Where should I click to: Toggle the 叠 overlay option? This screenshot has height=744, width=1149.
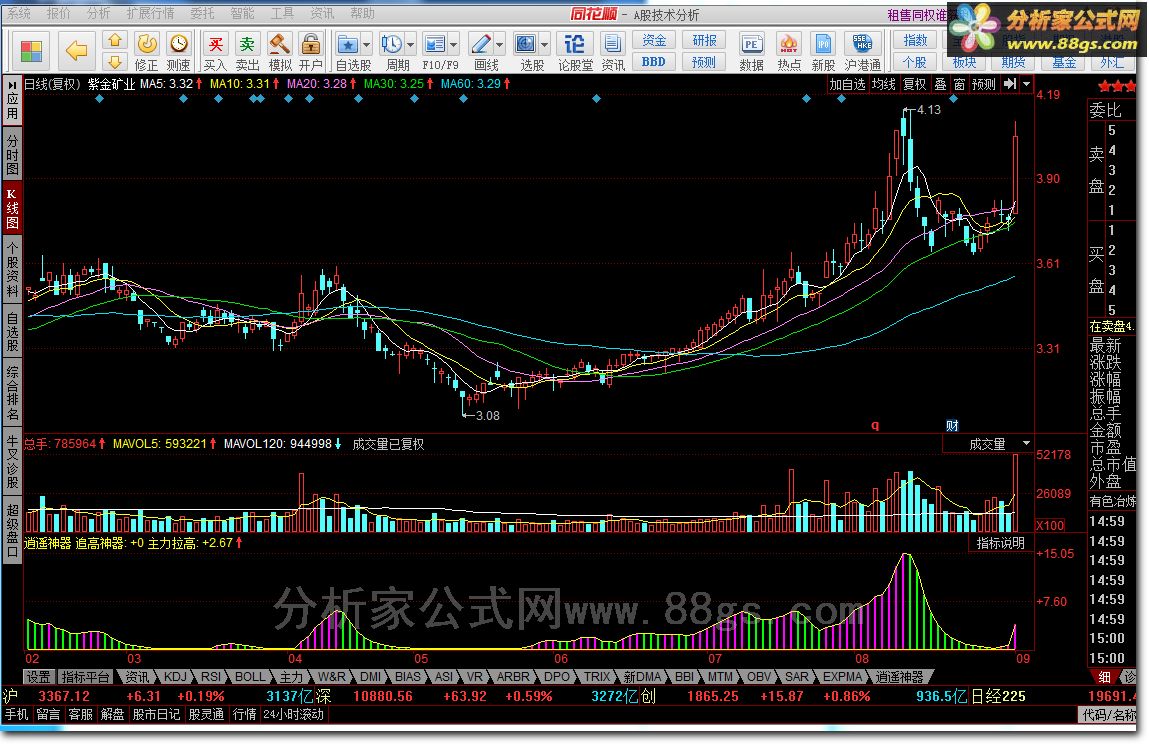[x=940, y=84]
